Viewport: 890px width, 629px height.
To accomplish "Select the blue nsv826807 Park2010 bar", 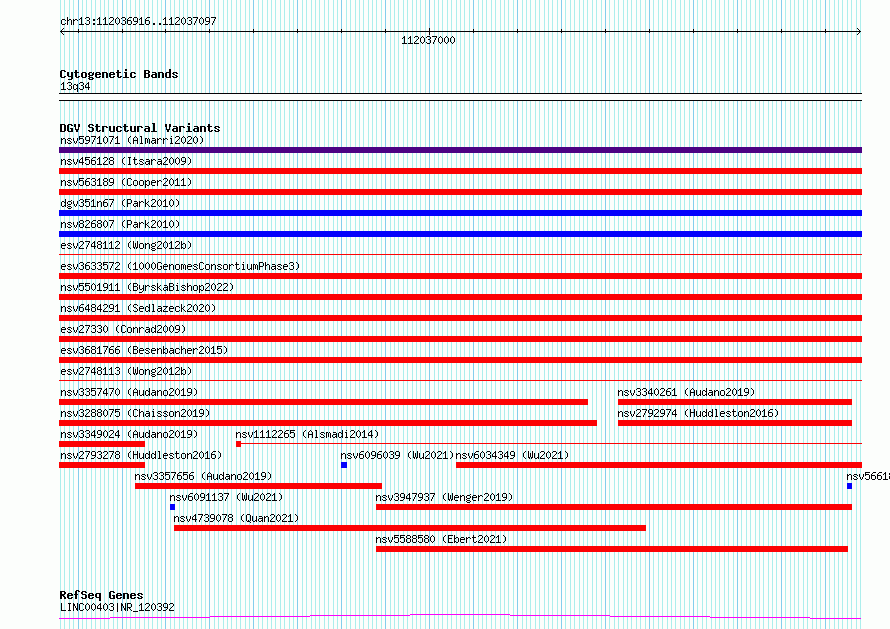I will click(x=460, y=234).
